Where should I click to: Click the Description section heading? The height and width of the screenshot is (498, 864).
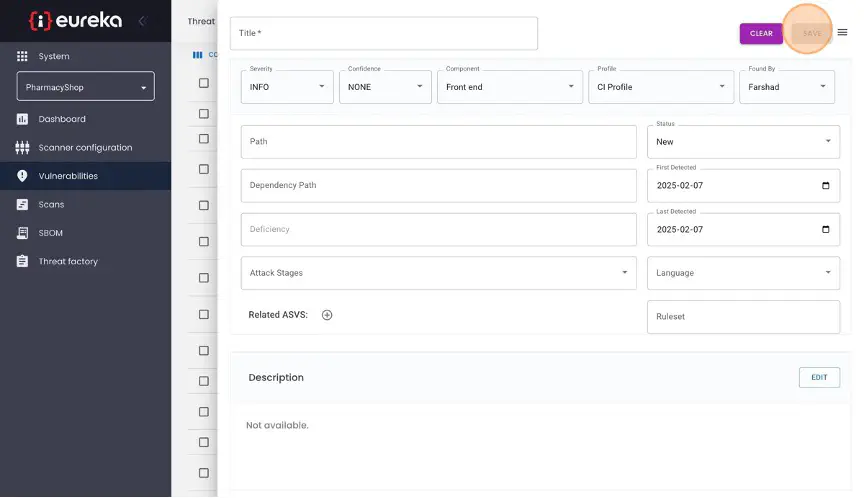276,377
